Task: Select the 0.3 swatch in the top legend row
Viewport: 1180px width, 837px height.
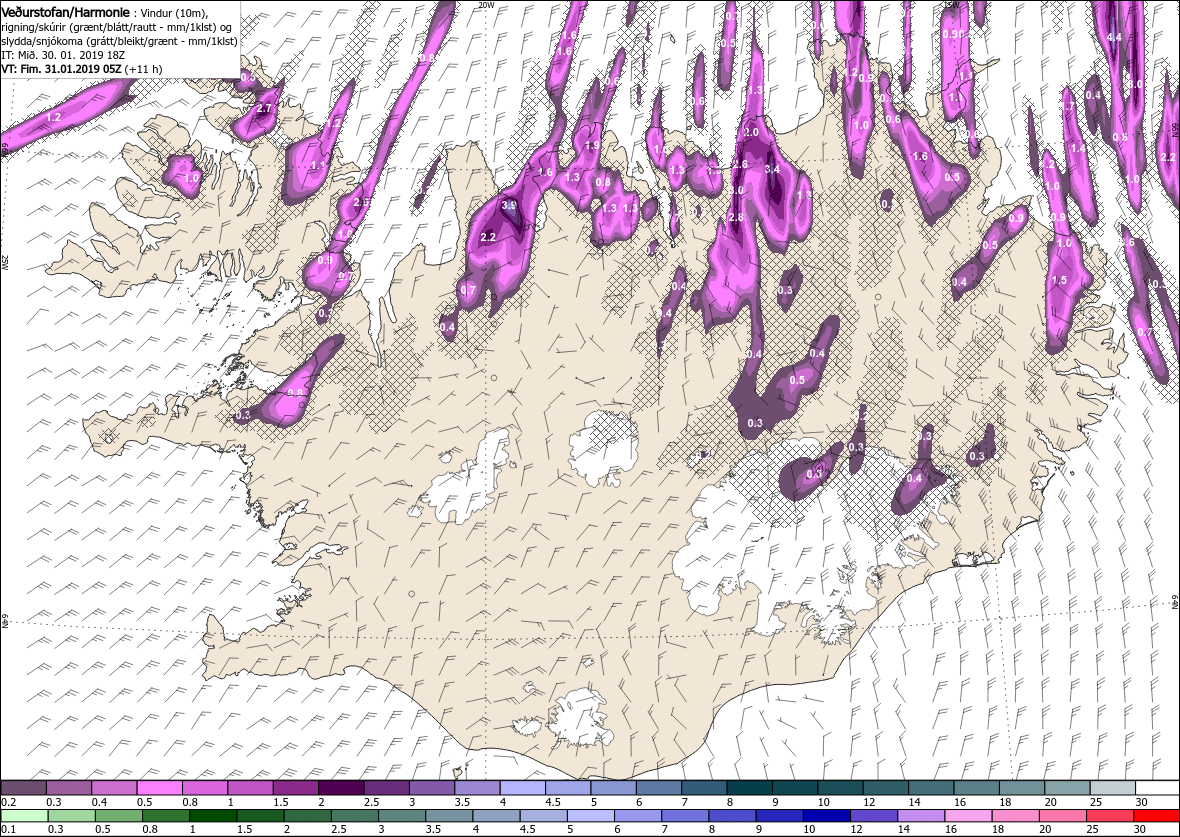Action: [x=68, y=787]
